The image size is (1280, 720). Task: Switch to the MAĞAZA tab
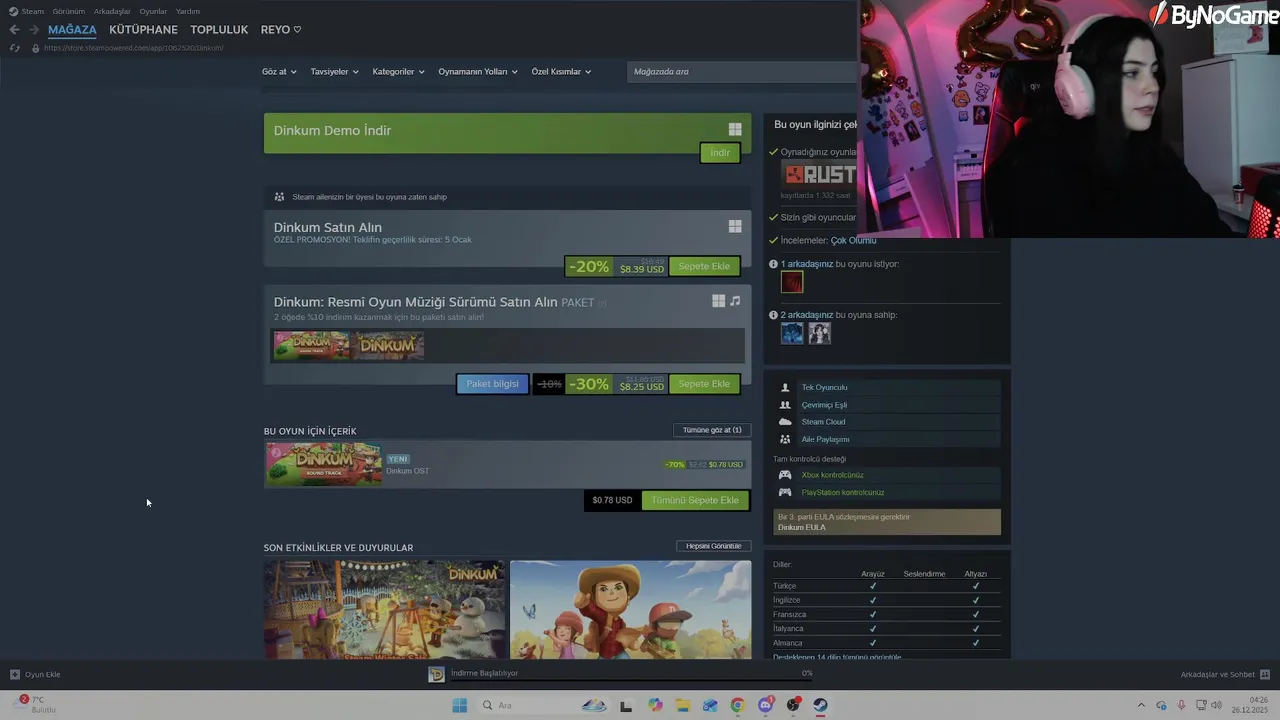[72, 30]
